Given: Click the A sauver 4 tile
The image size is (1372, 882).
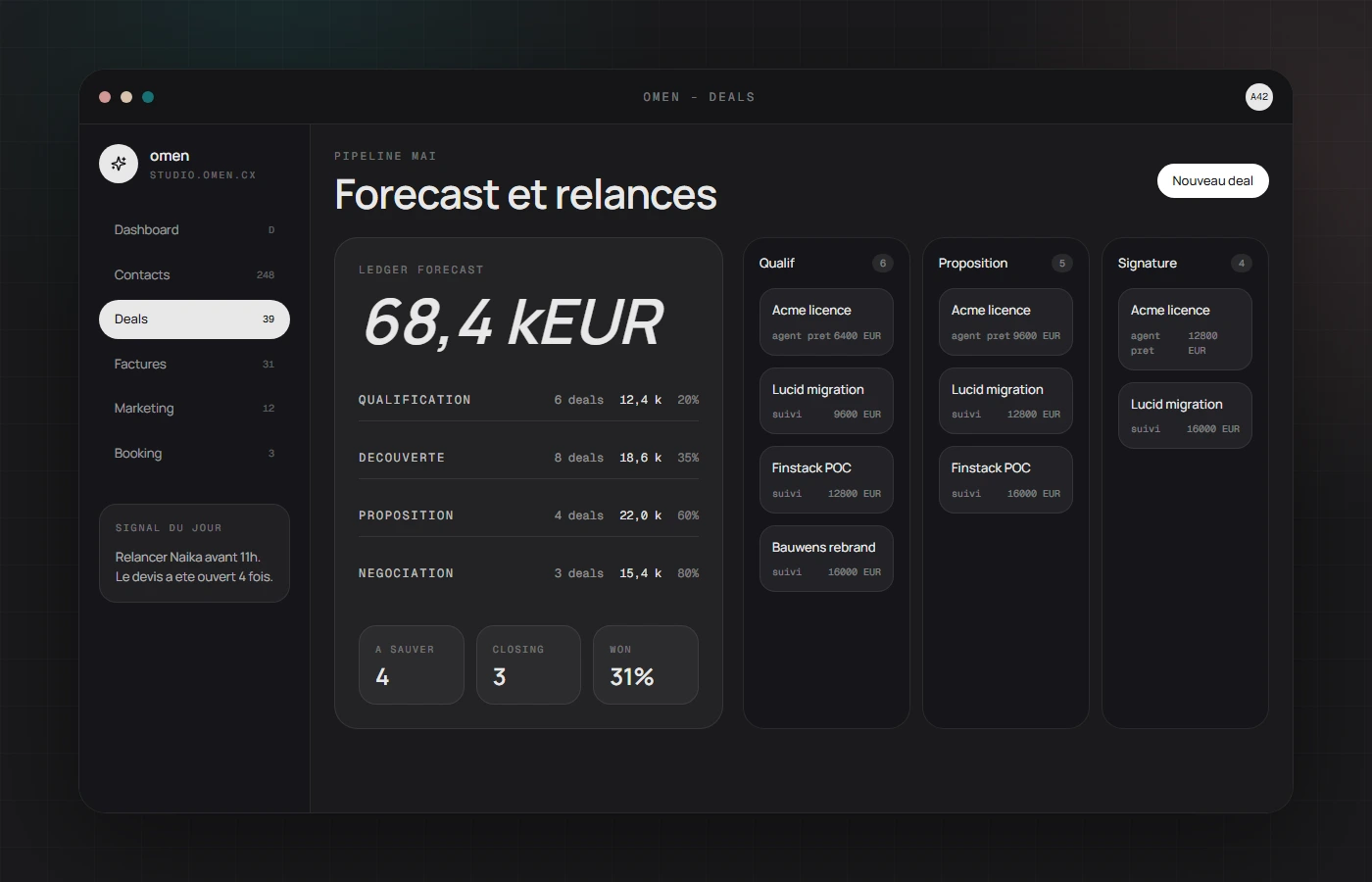Looking at the screenshot, I should [412, 664].
